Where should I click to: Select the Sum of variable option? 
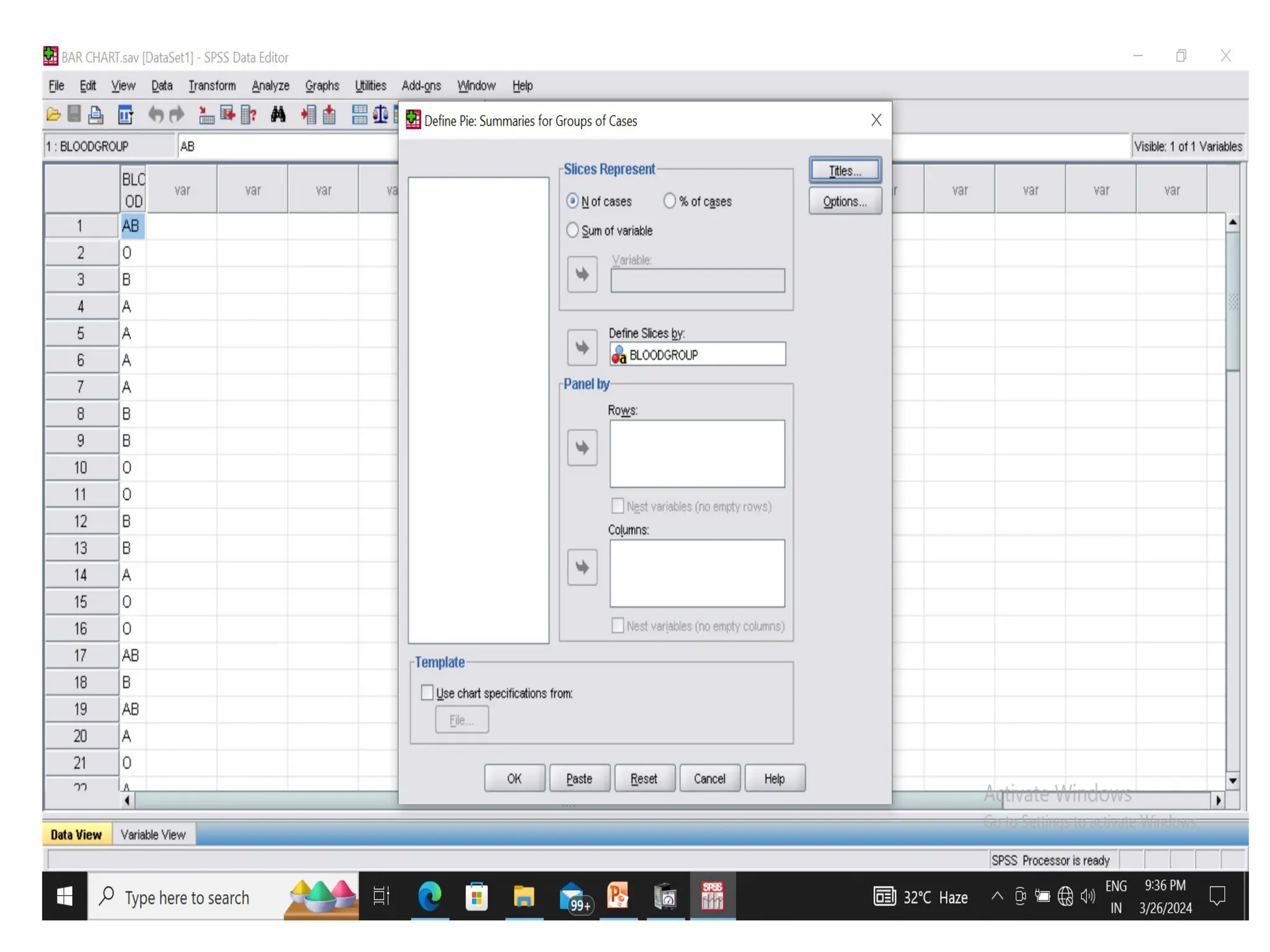coord(572,231)
